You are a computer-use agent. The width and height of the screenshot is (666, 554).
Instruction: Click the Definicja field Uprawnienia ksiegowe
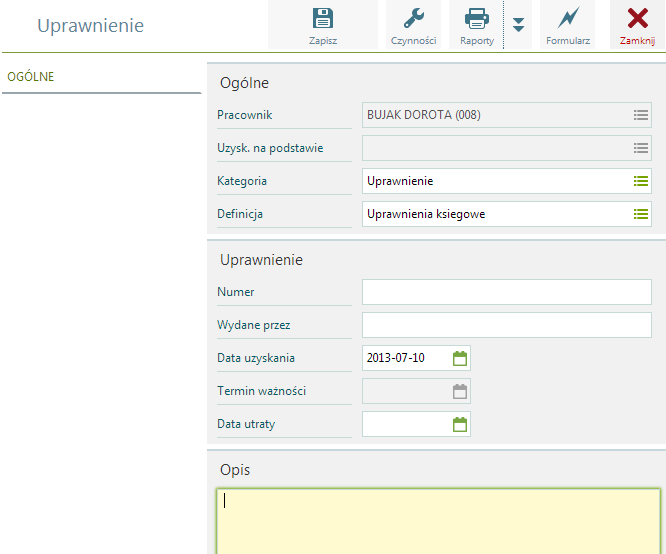pos(507,214)
